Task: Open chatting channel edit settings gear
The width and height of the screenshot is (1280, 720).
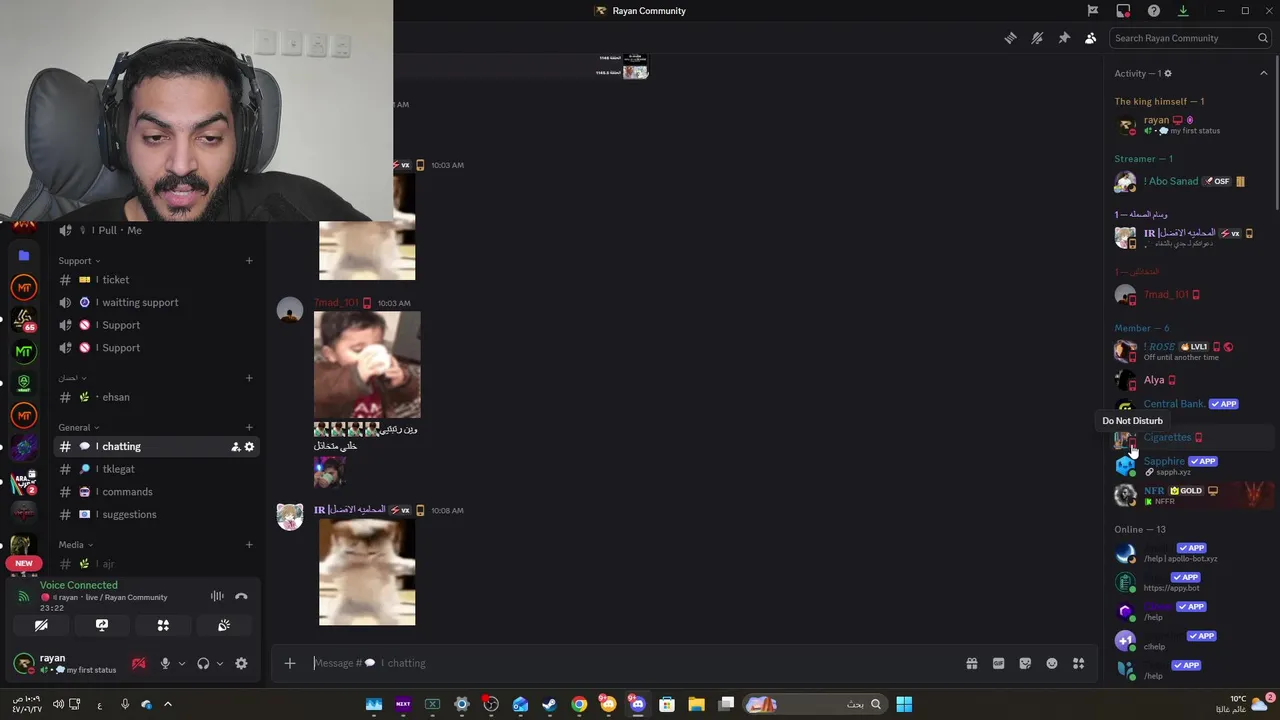Action: tap(249, 447)
